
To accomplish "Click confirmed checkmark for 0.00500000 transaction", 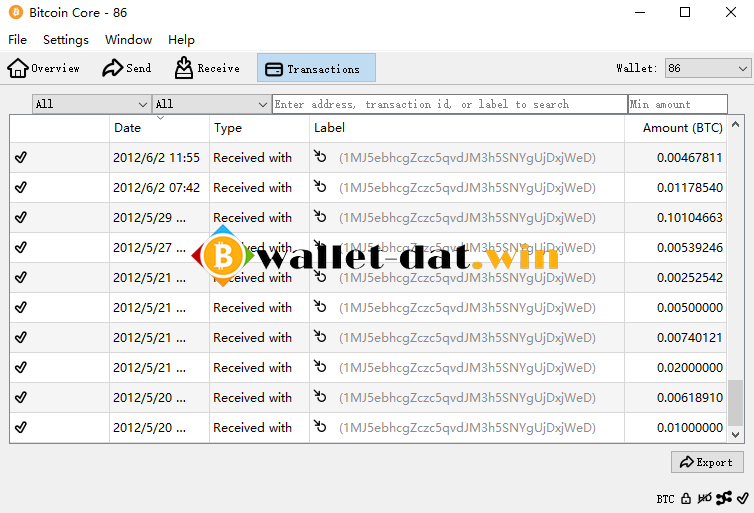I will 21,307.
